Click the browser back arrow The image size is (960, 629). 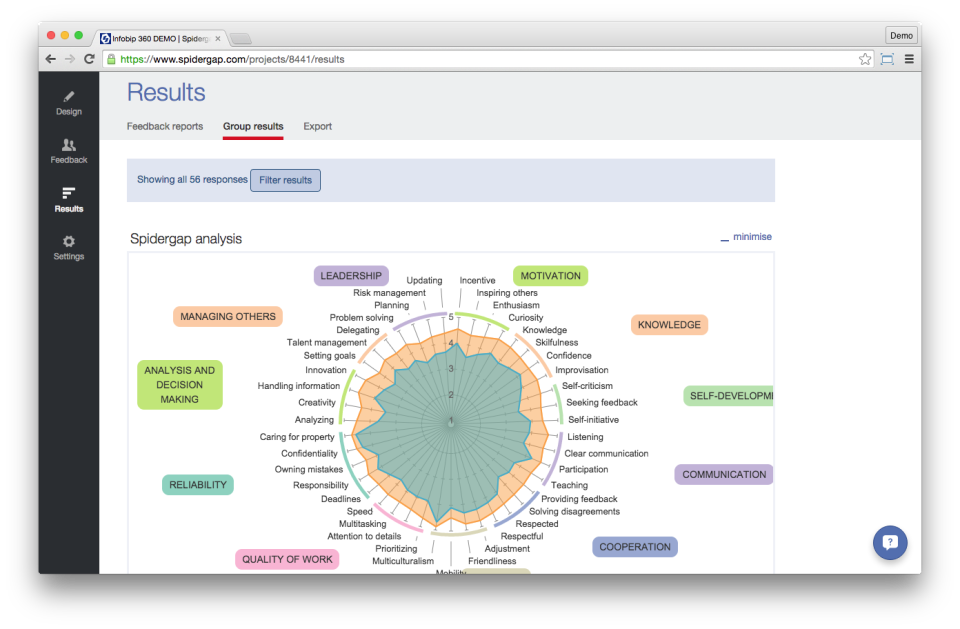point(51,59)
